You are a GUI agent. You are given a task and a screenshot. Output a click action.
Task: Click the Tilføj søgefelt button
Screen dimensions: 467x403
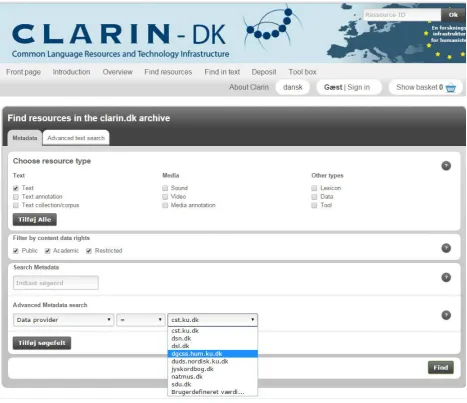42,343
